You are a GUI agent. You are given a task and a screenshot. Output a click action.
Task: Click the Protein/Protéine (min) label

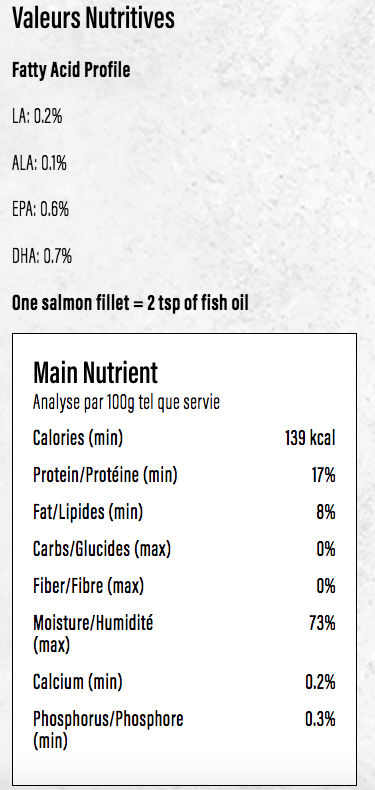pos(105,475)
